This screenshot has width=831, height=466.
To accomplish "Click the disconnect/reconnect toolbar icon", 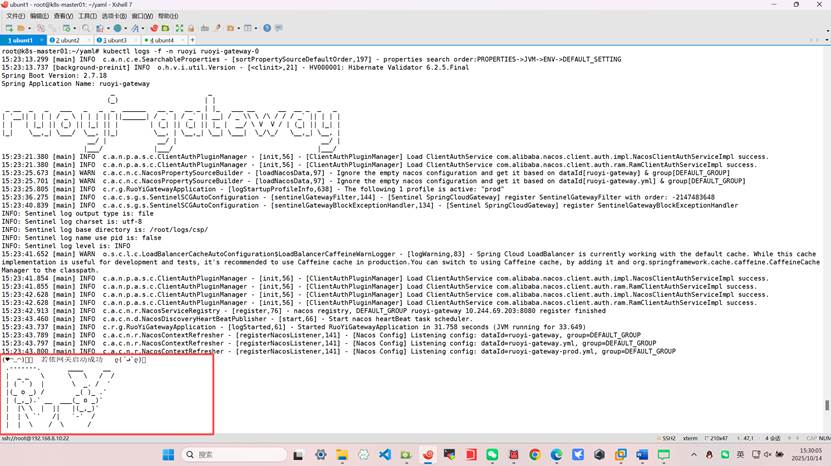I will point(41,28).
